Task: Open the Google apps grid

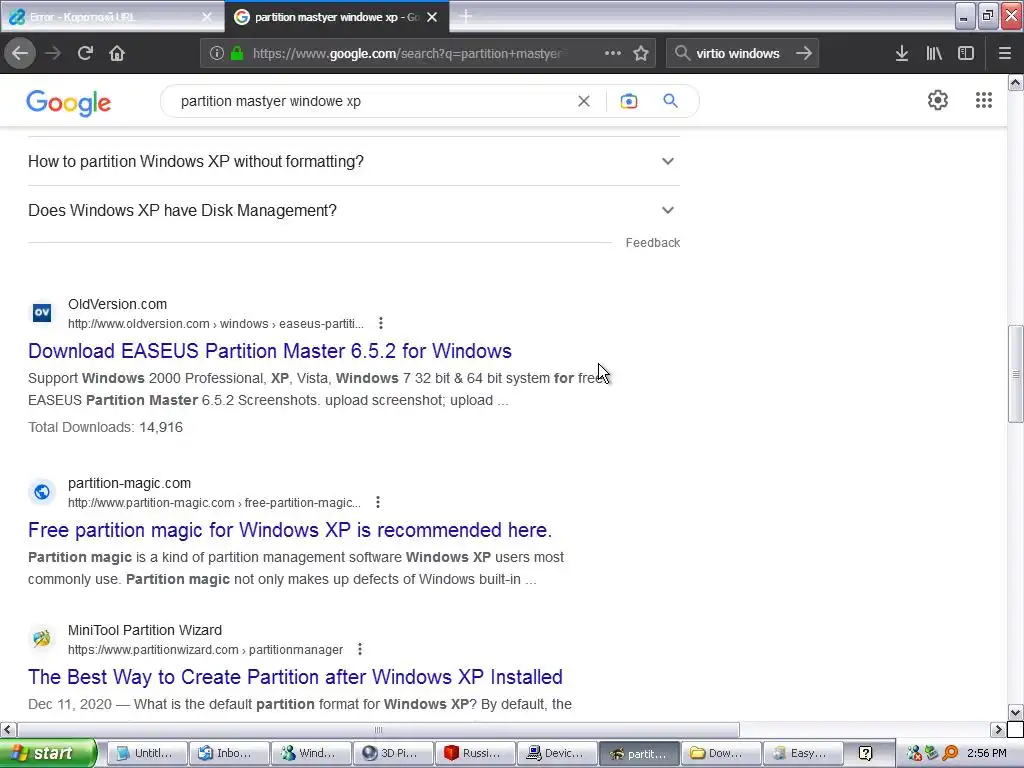Action: pos(984,100)
